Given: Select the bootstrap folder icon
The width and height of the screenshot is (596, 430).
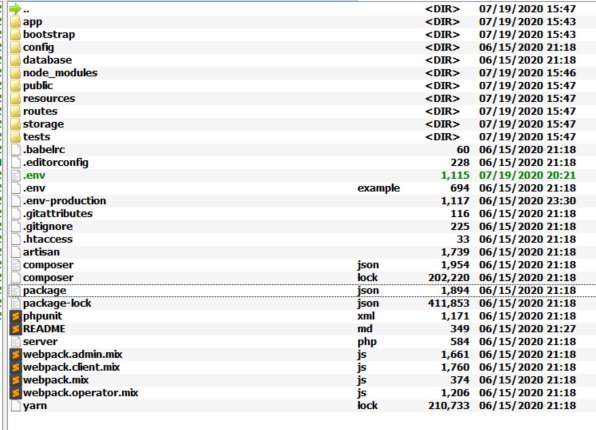Looking at the screenshot, I should click(15, 35).
